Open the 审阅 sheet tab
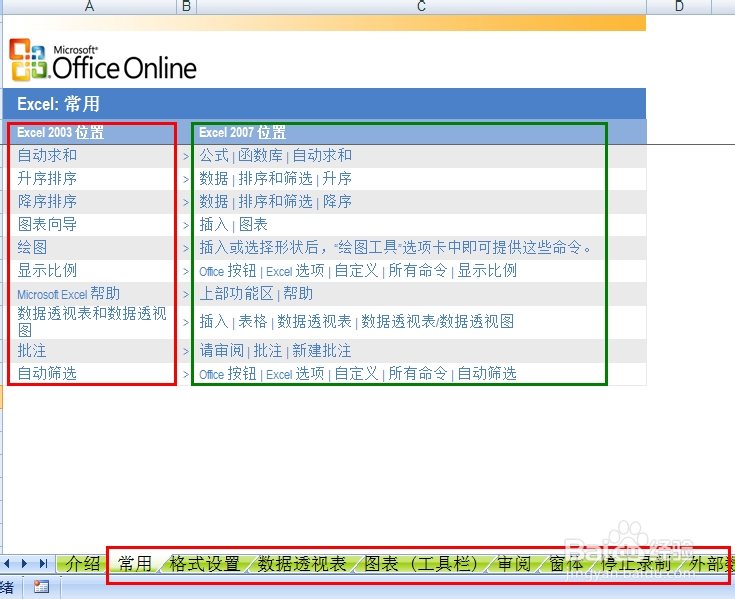Image resolution: width=735 pixels, height=599 pixels. point(514,563)
